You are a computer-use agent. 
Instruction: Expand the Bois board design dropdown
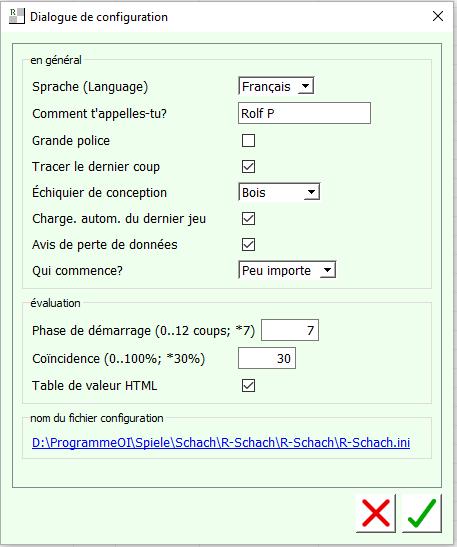point(279,192)
